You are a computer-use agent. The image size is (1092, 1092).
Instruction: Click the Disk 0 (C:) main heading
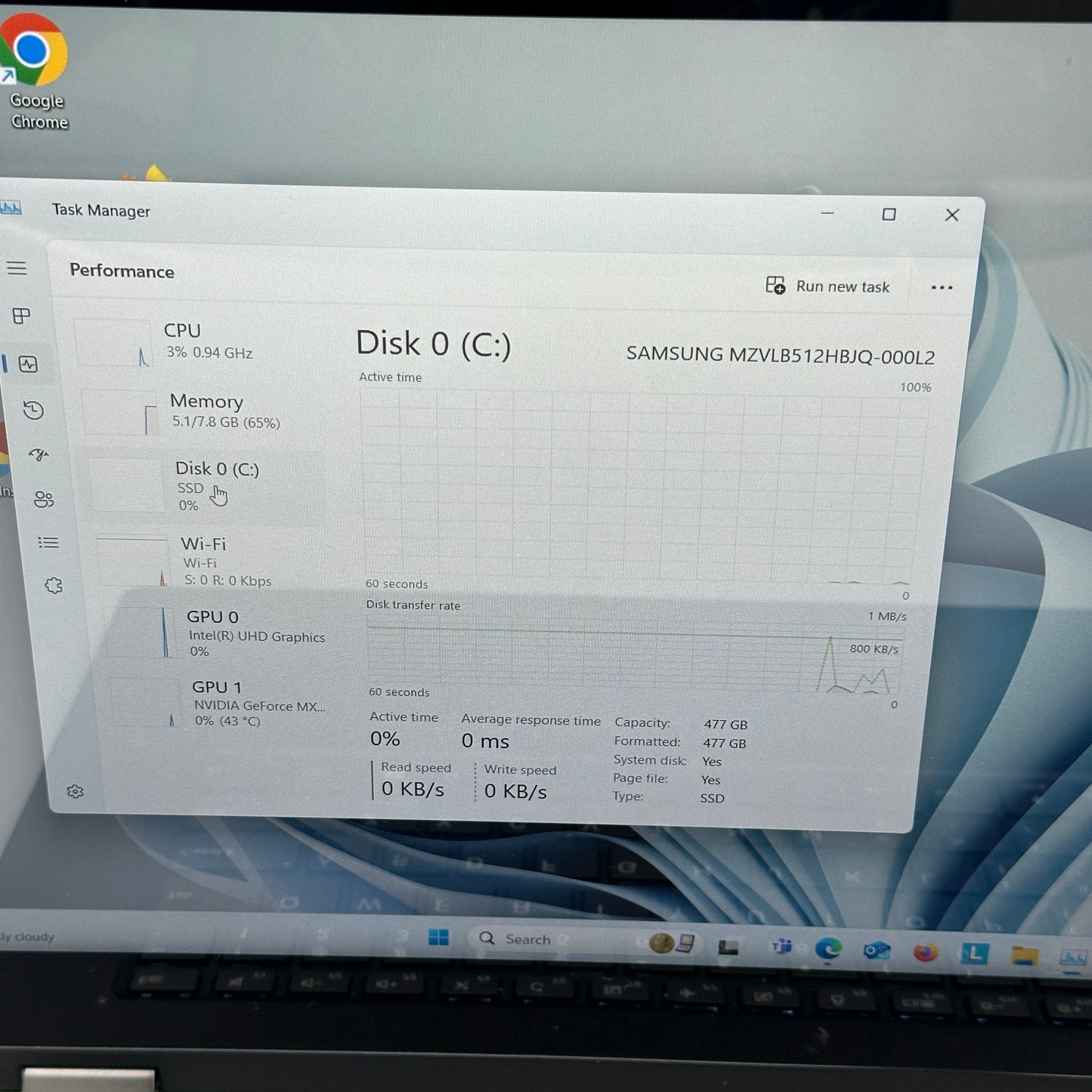[433, 344]
